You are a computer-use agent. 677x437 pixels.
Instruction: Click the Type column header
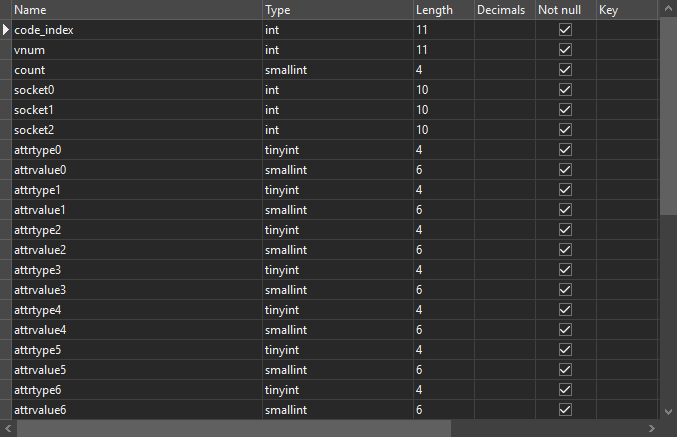coord(336,10)
